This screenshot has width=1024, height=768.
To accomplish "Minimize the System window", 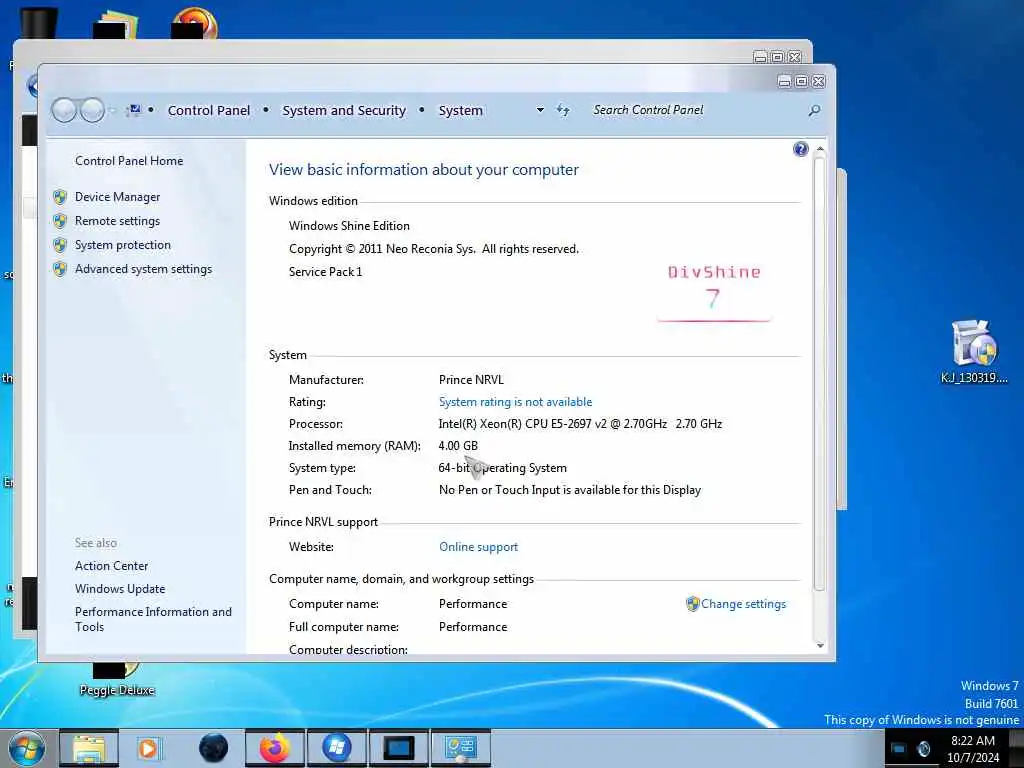I will [784, 81].
